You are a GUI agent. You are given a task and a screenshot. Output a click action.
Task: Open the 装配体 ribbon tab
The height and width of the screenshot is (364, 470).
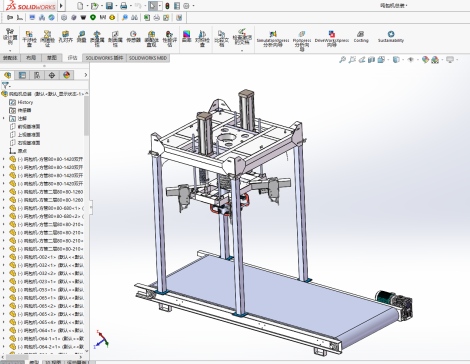(10, 58)
